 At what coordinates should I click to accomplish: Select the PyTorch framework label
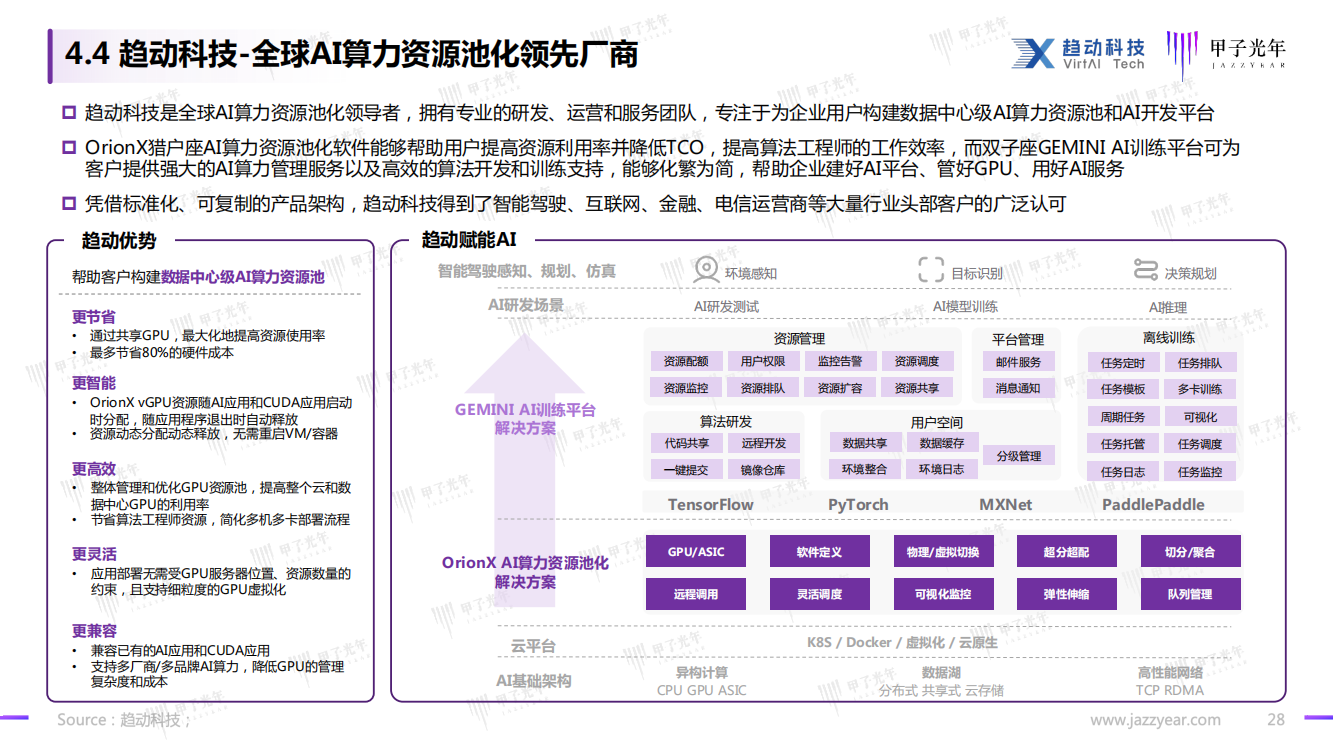[858, 505]
